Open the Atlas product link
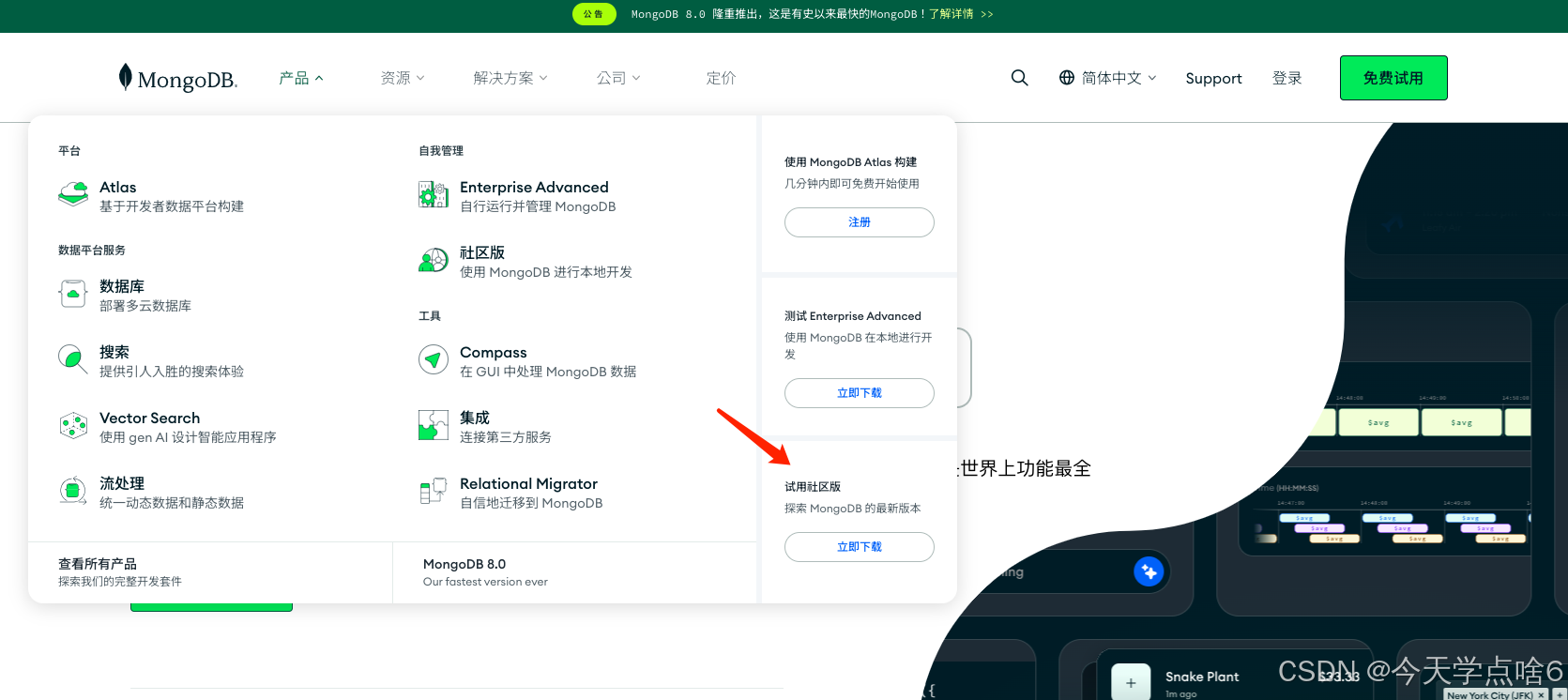 (151, 196)
